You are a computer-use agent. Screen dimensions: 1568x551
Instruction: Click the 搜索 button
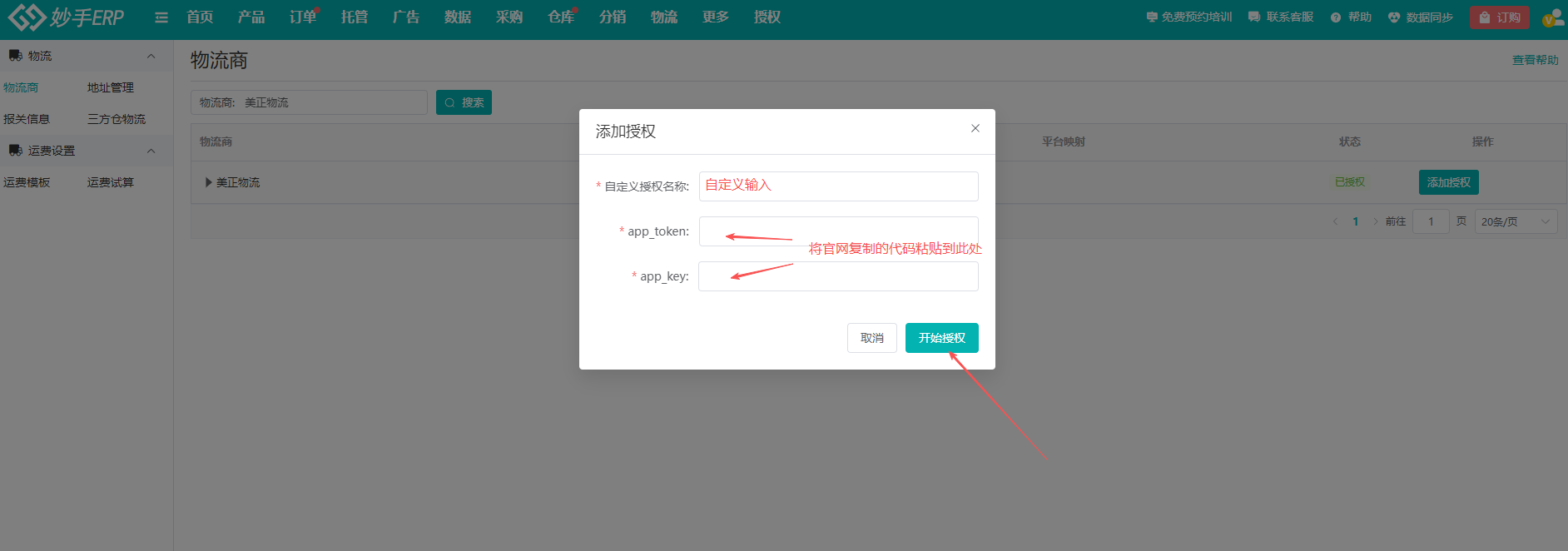(x=464, y=102)
